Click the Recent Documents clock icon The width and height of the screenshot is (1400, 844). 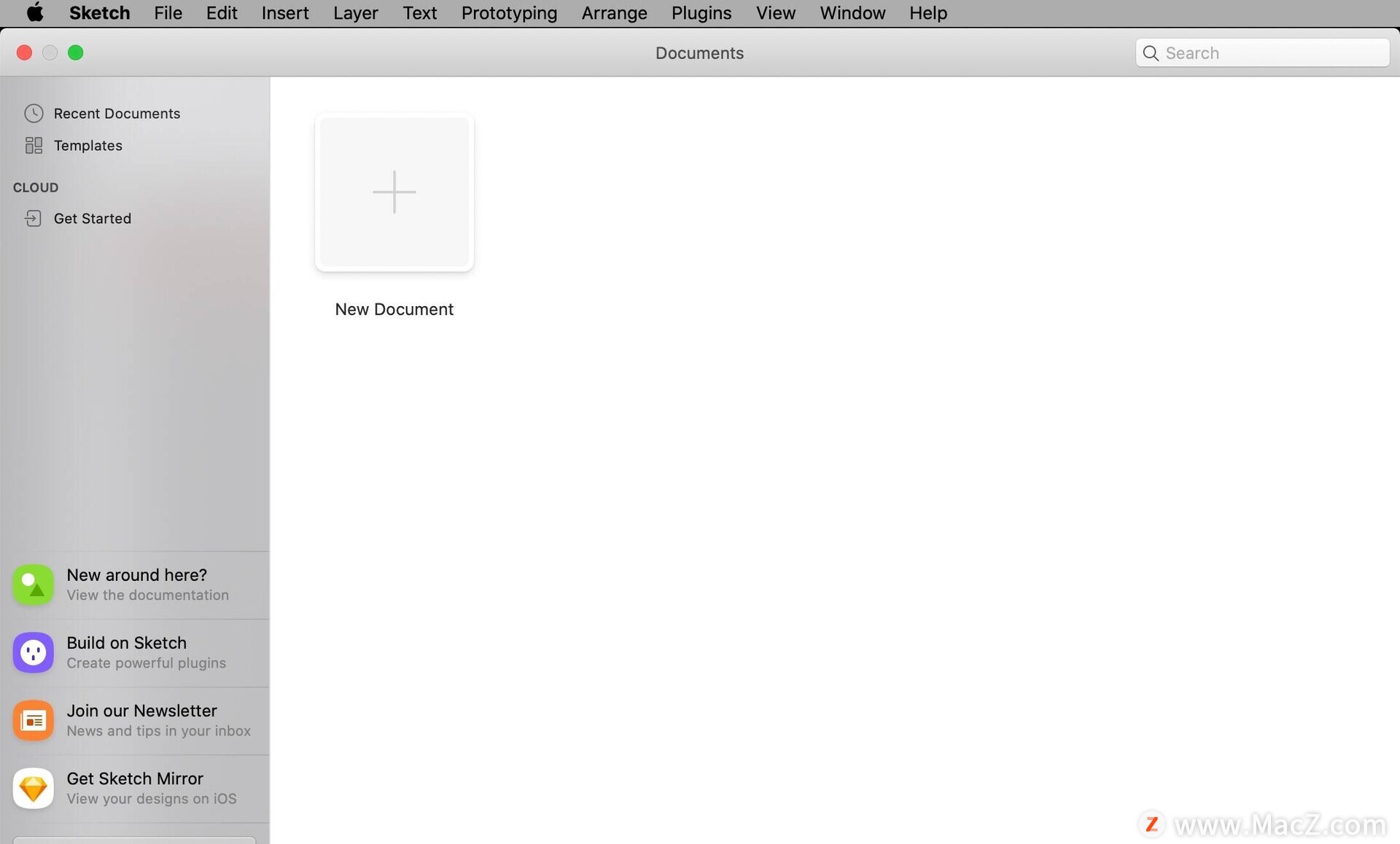[x=34, y=113]
